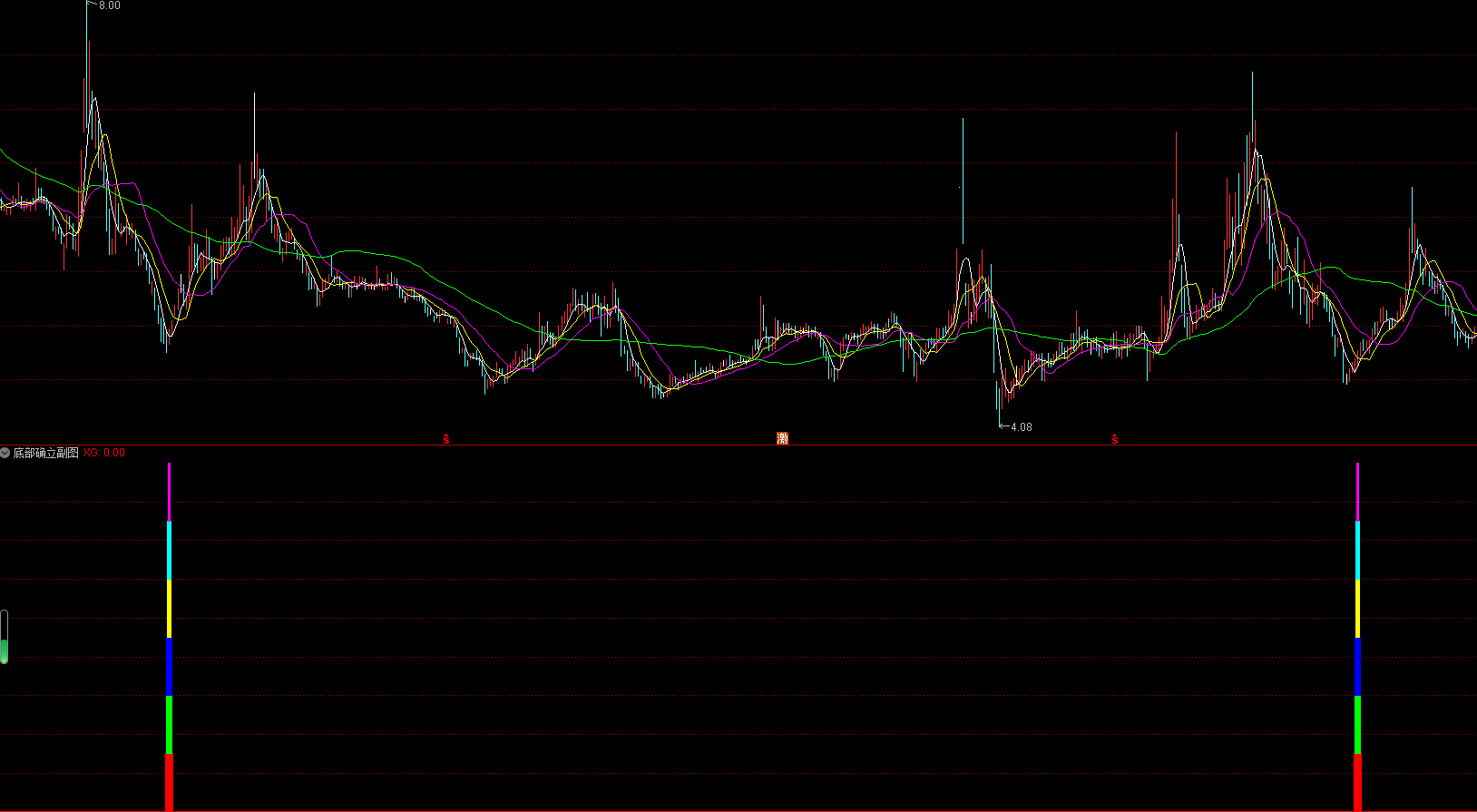Click the orange 激 event marker icon
1477x812 pixels.
[x=782, y=438]
